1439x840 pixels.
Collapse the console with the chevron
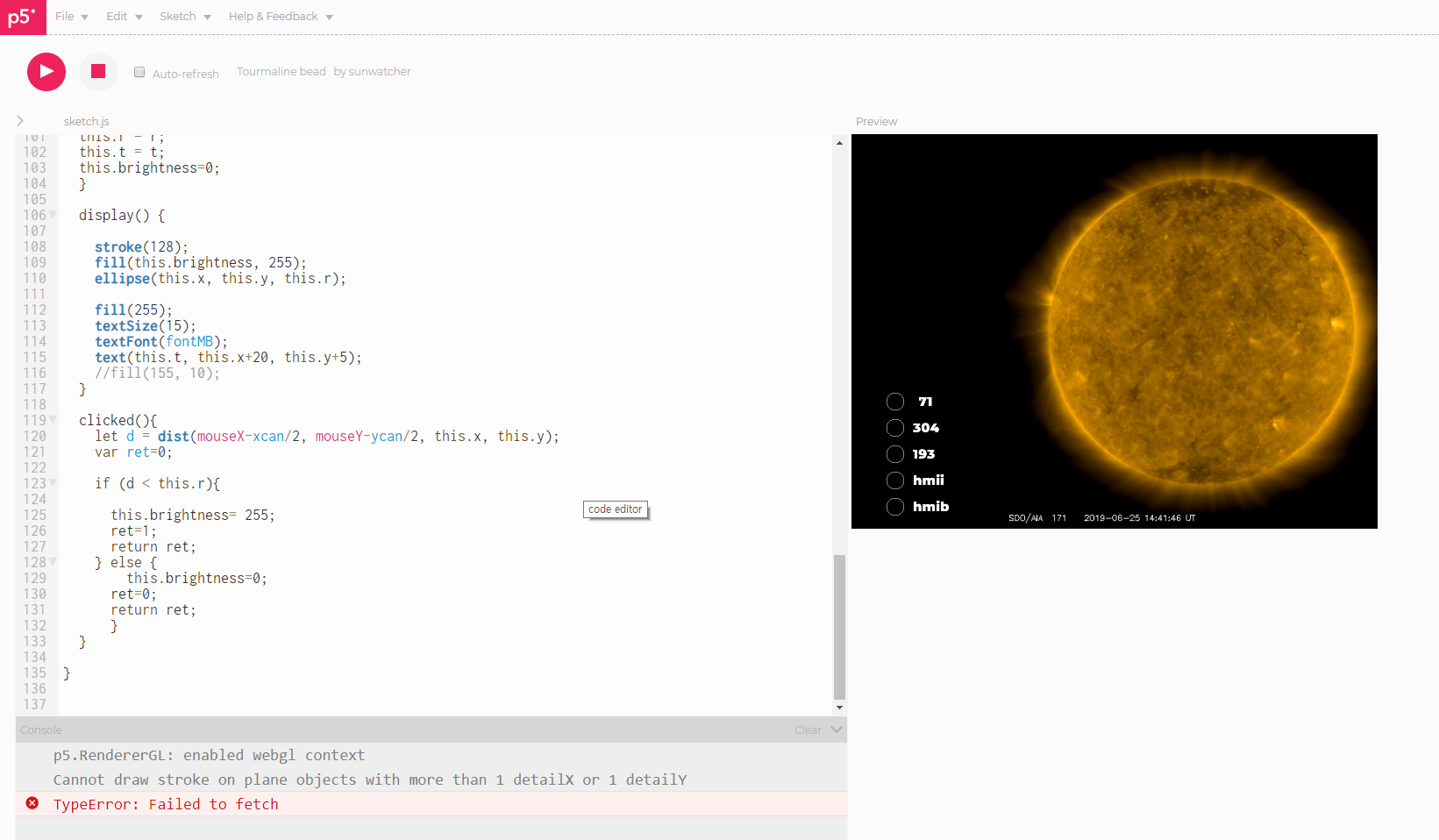[837, 730]
